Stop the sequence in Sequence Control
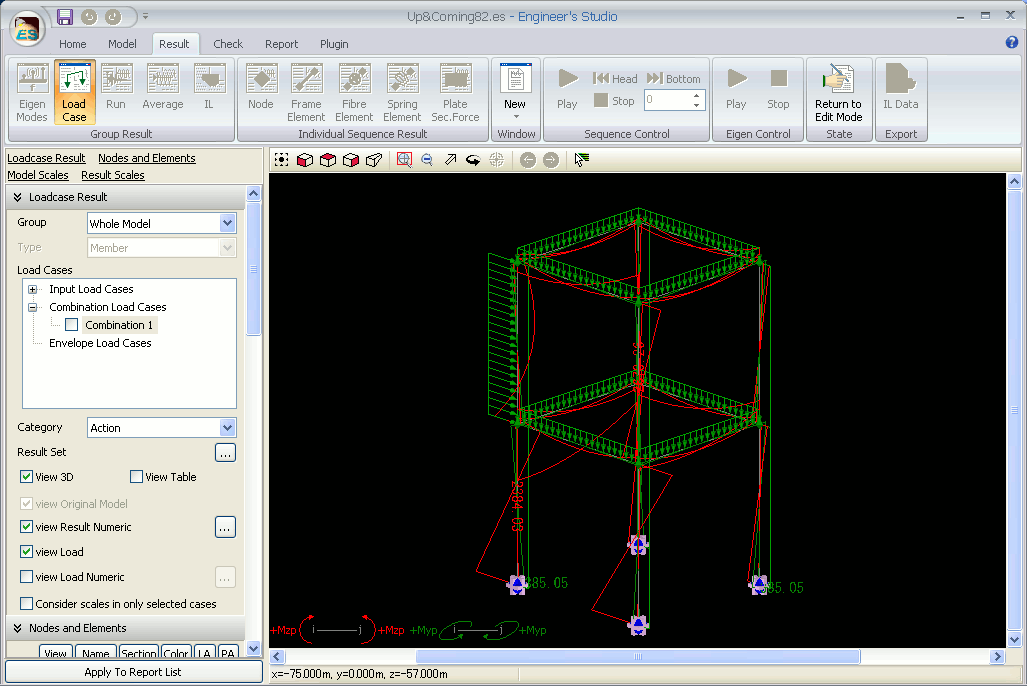 point(614,101)
